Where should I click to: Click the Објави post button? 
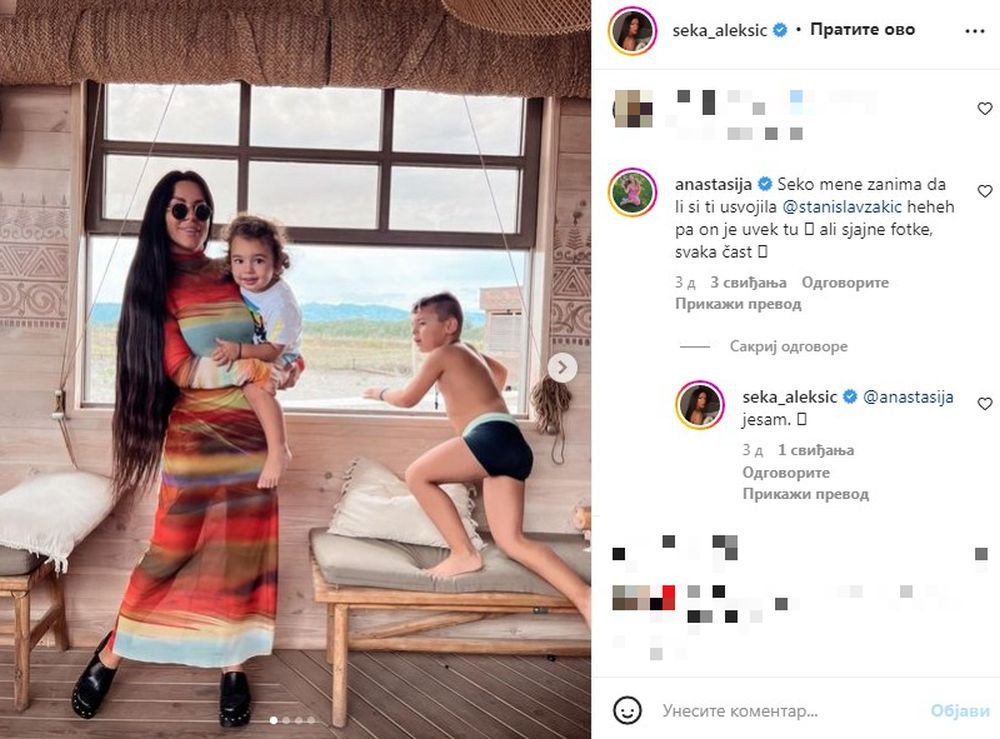pos(960,710)
